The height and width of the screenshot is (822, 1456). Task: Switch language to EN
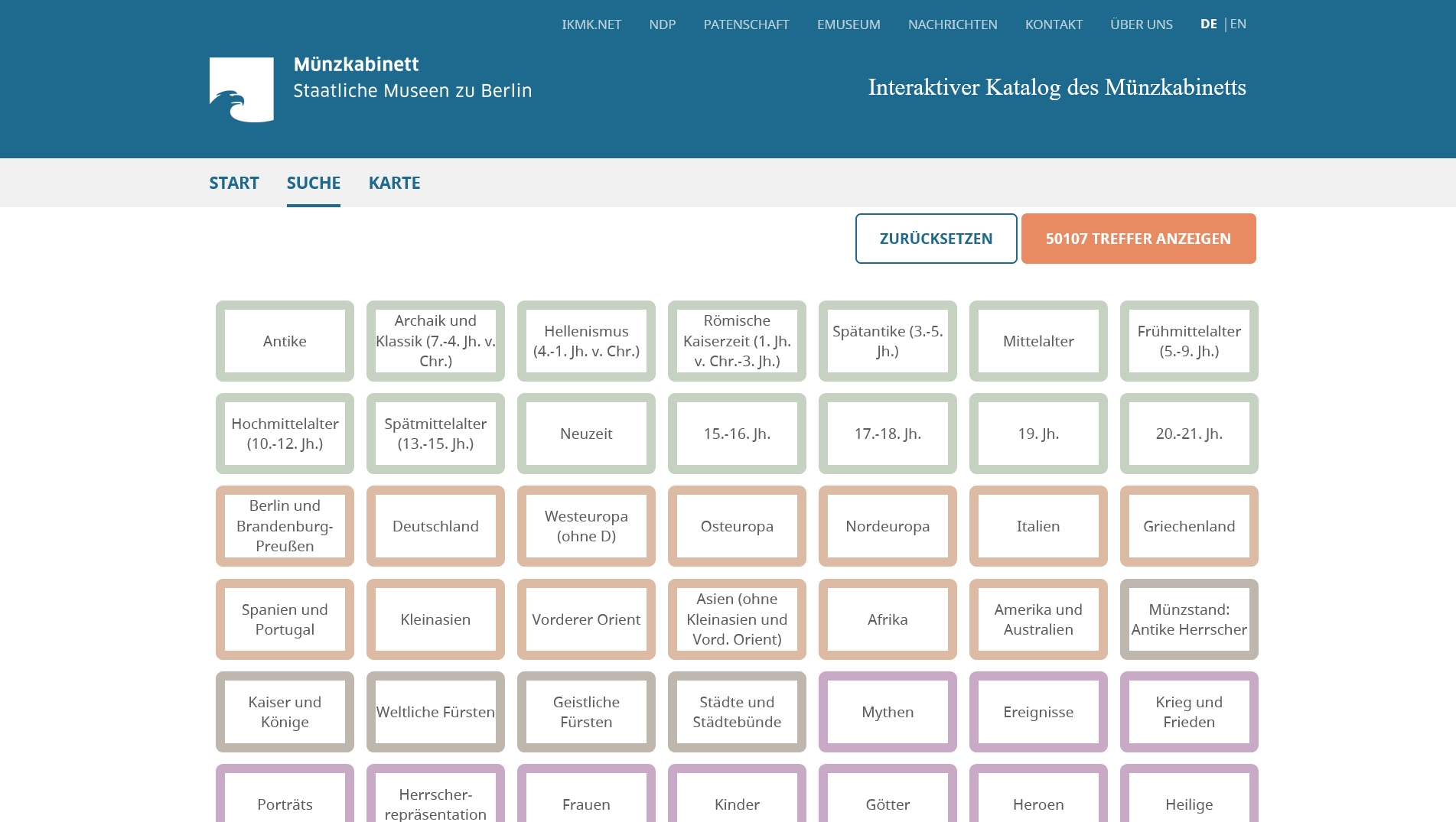[x=1238, y=24]
